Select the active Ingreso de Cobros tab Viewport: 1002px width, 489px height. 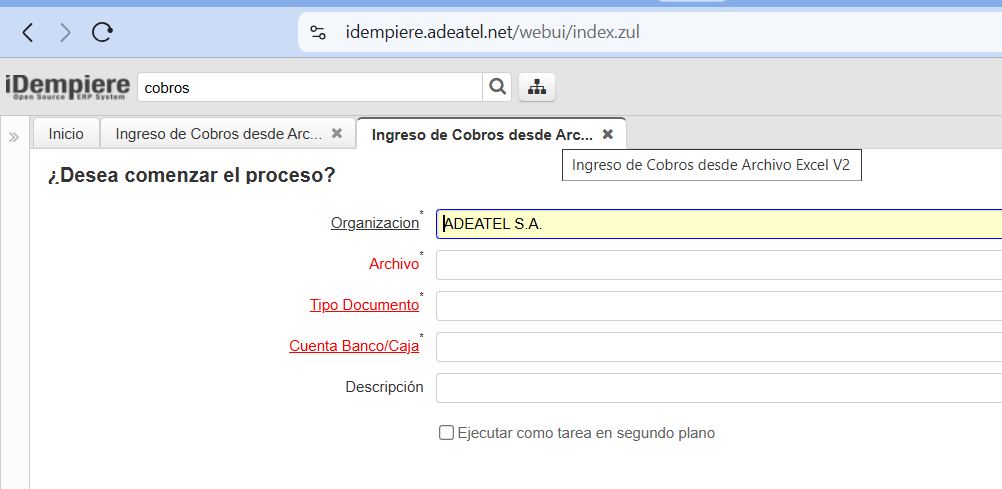click(x=481, y=134)
